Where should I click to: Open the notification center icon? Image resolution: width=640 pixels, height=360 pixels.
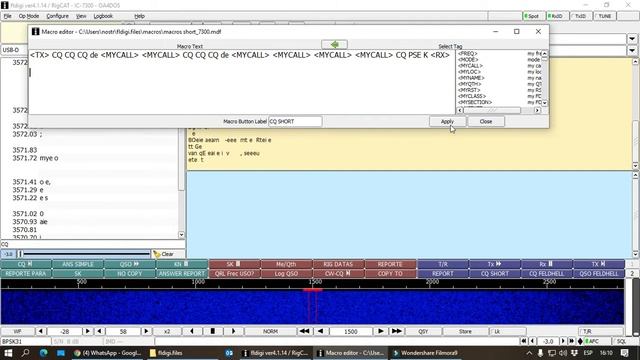(x=625, y=353)
